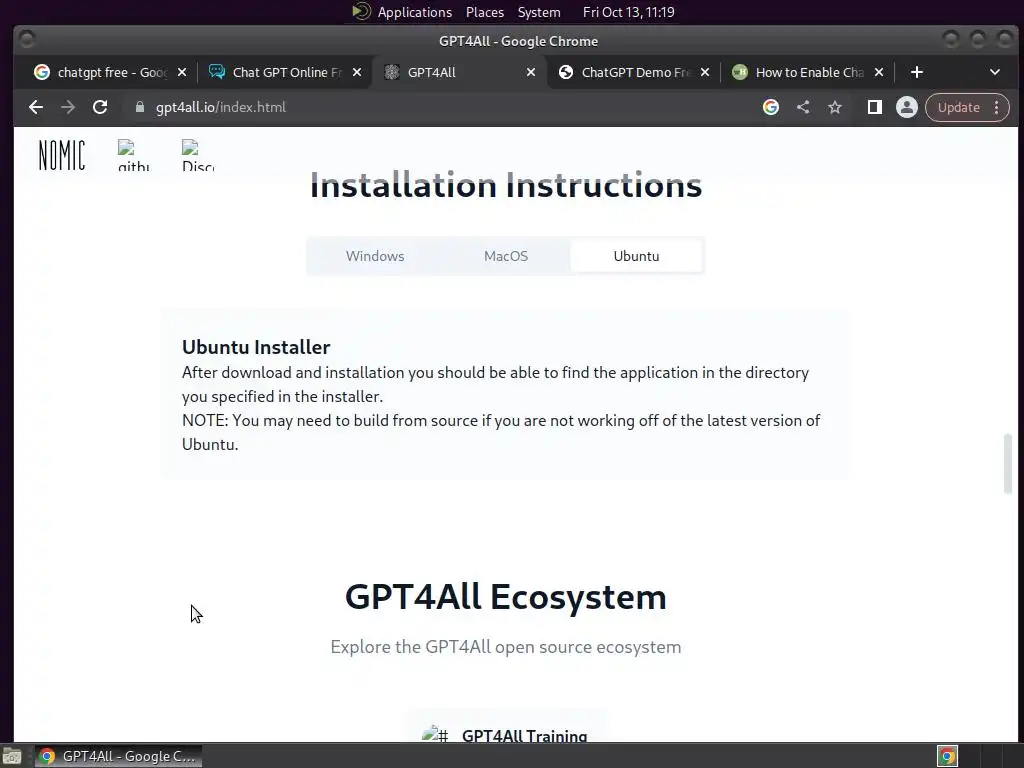
Task: Open the Google icon in address bar
Action: (x=771, y=107)
